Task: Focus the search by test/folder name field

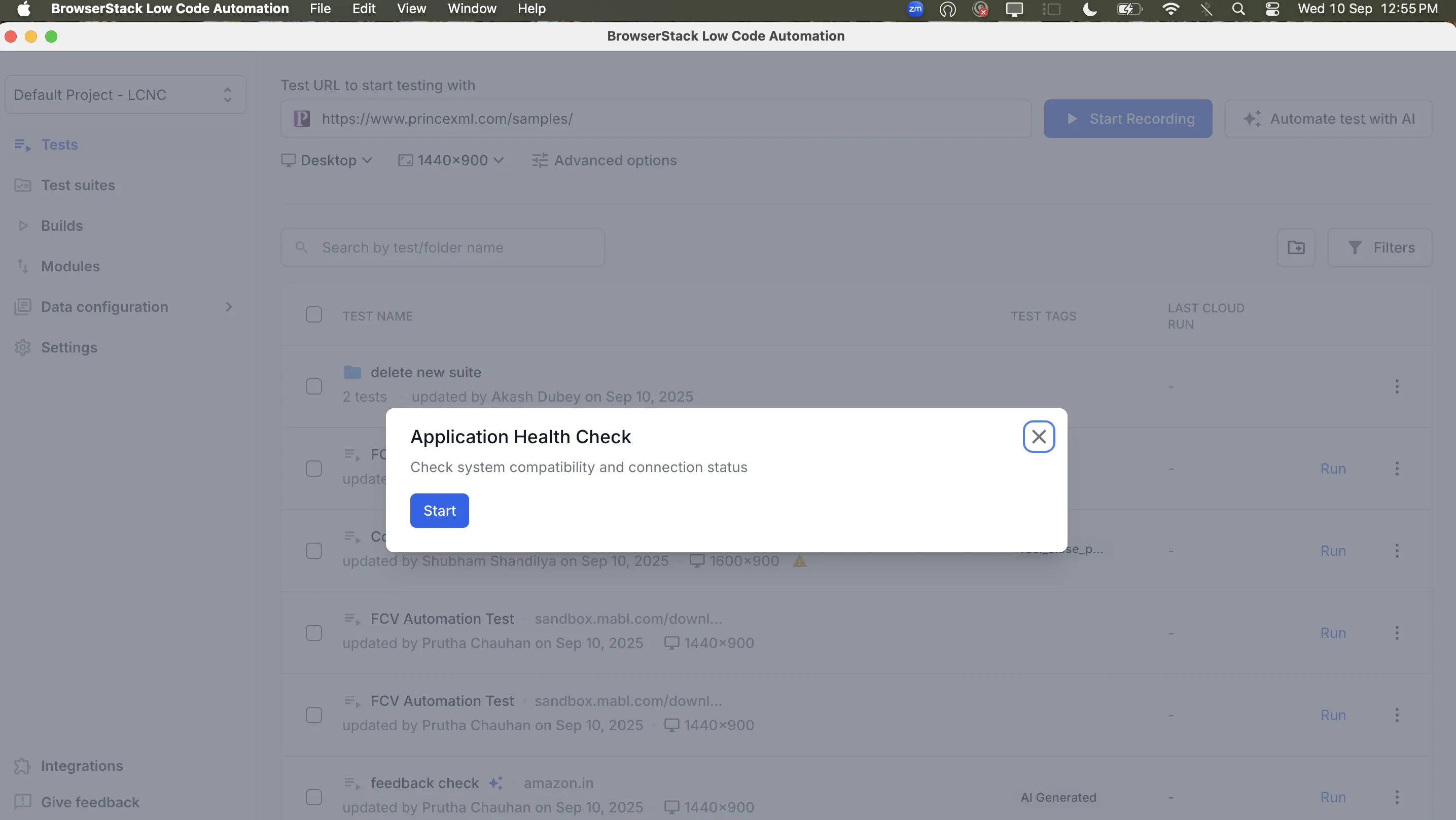Action: [443, 247]
